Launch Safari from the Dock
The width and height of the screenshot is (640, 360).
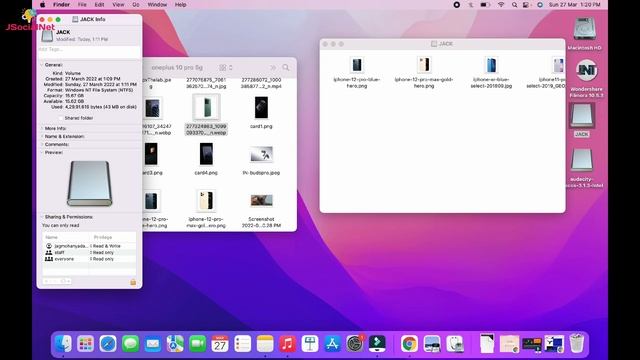(x=108, y=343)
